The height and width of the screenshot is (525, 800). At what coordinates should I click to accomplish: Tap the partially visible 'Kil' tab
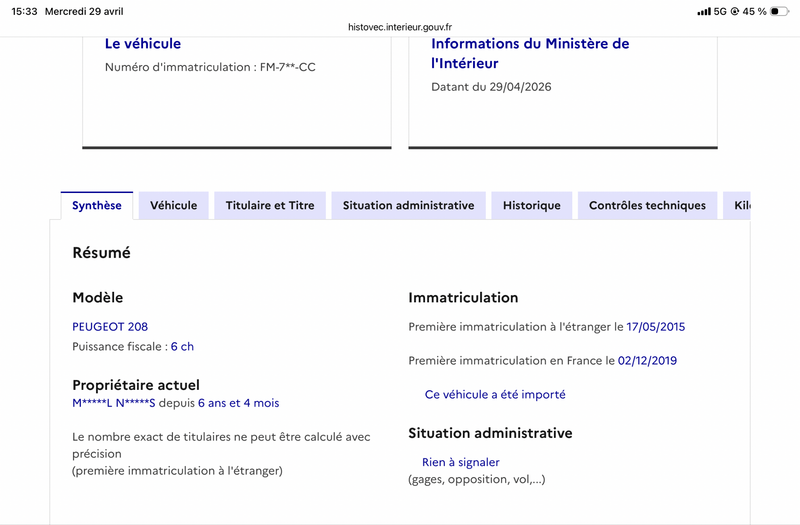(737, 206)
